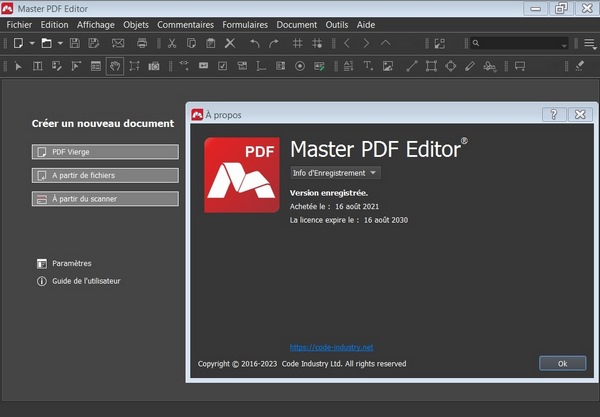600x417 pixels.
Task: Click the Send by email envelope icon
Action: click(x=118, y=43)
